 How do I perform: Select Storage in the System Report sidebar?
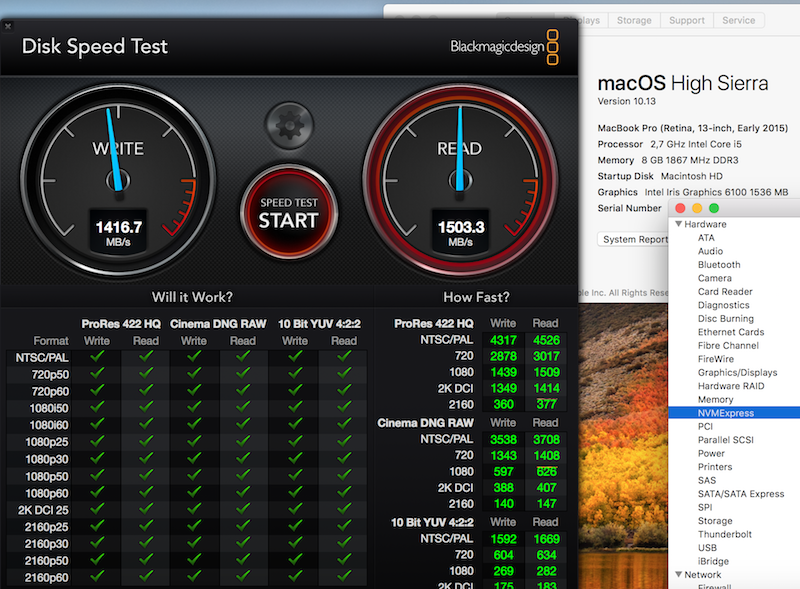coord(715,521)
